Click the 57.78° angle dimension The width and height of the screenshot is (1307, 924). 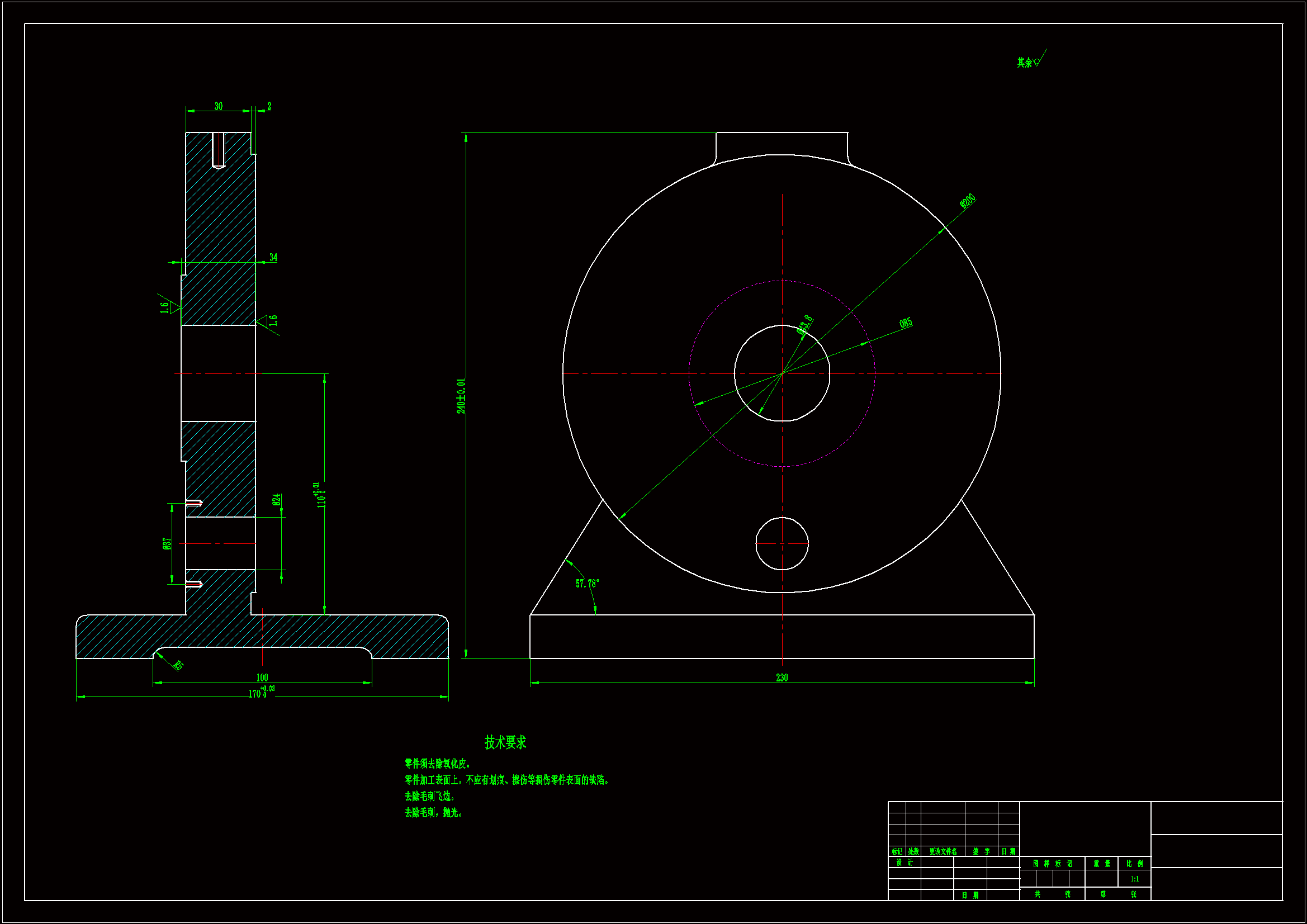tap(587, 584)
